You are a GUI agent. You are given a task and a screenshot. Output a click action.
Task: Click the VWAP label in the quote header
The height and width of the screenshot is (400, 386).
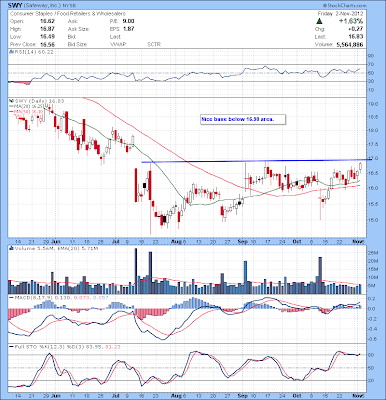click(117, 44)
